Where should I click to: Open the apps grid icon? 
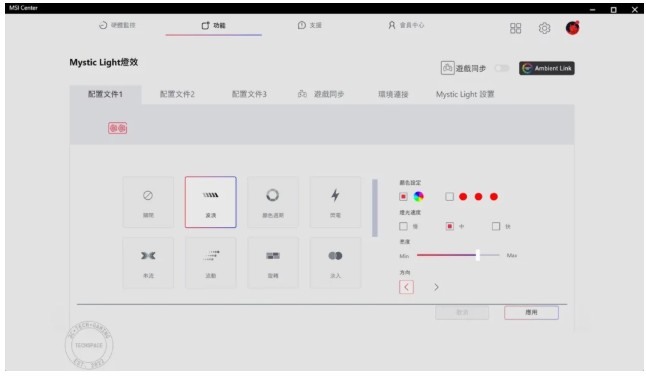coord(515,28)
